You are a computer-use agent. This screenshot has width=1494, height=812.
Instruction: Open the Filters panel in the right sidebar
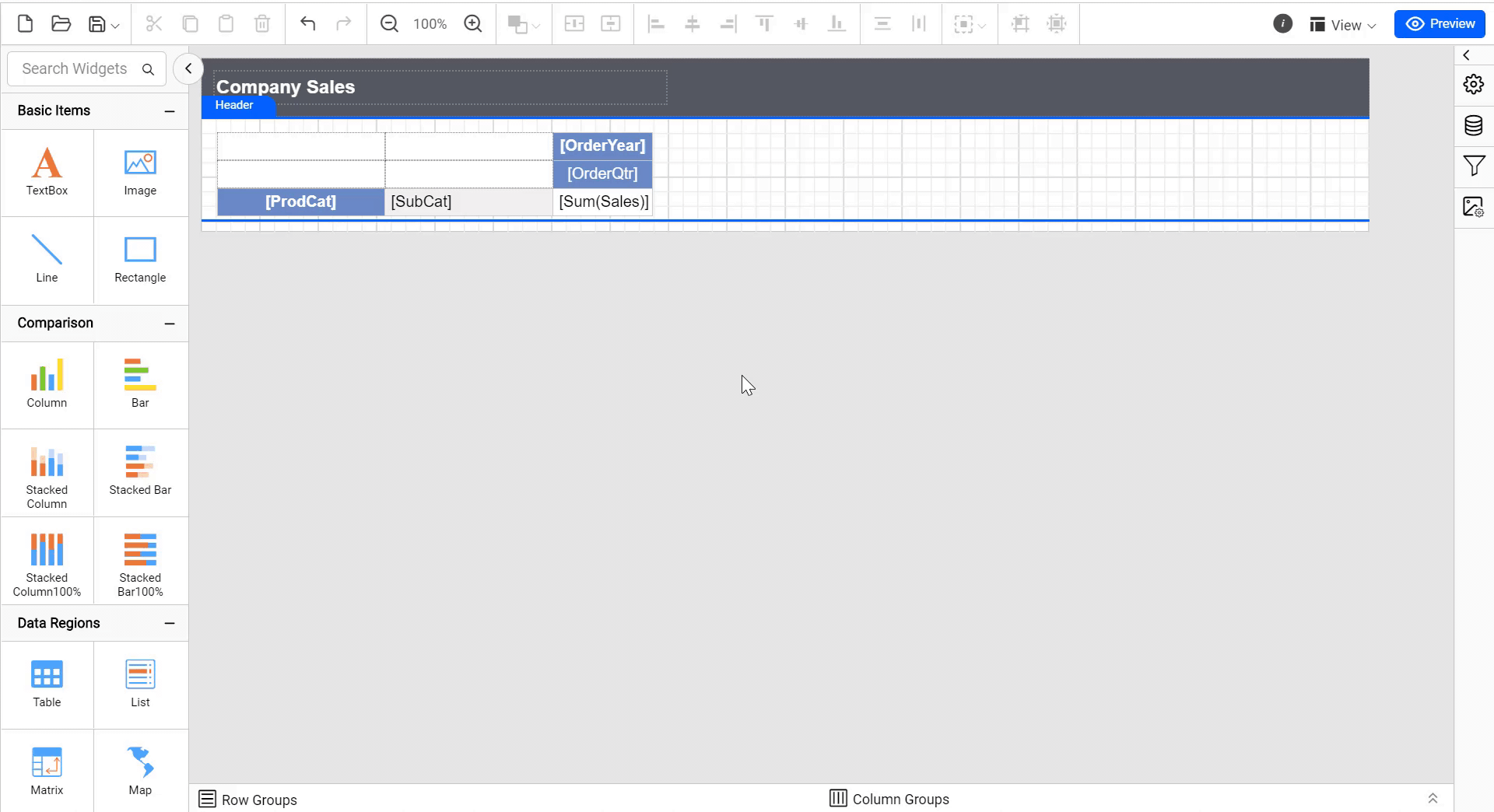(x=1474, y=166)
